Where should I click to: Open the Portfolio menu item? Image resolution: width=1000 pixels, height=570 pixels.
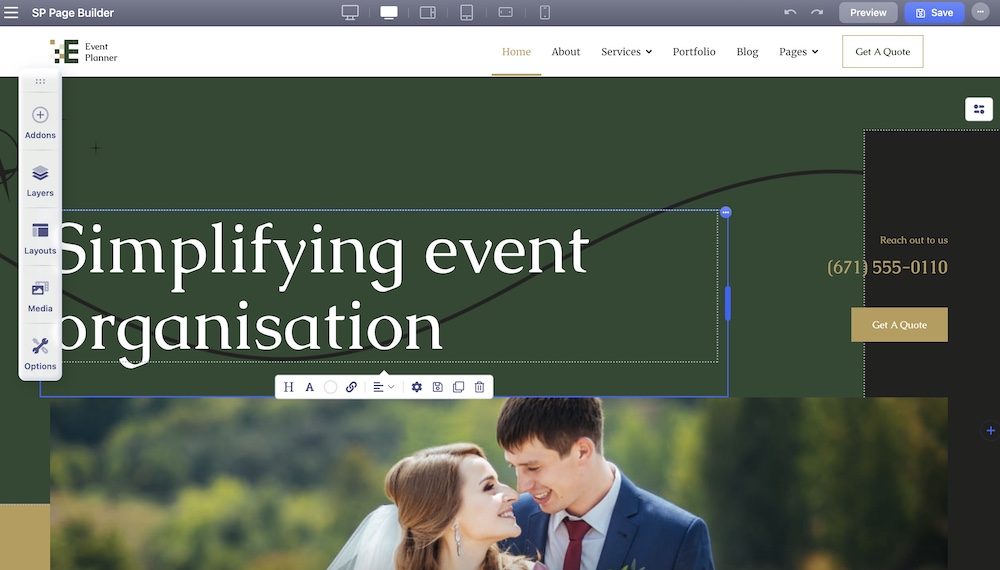coord(694,52)
